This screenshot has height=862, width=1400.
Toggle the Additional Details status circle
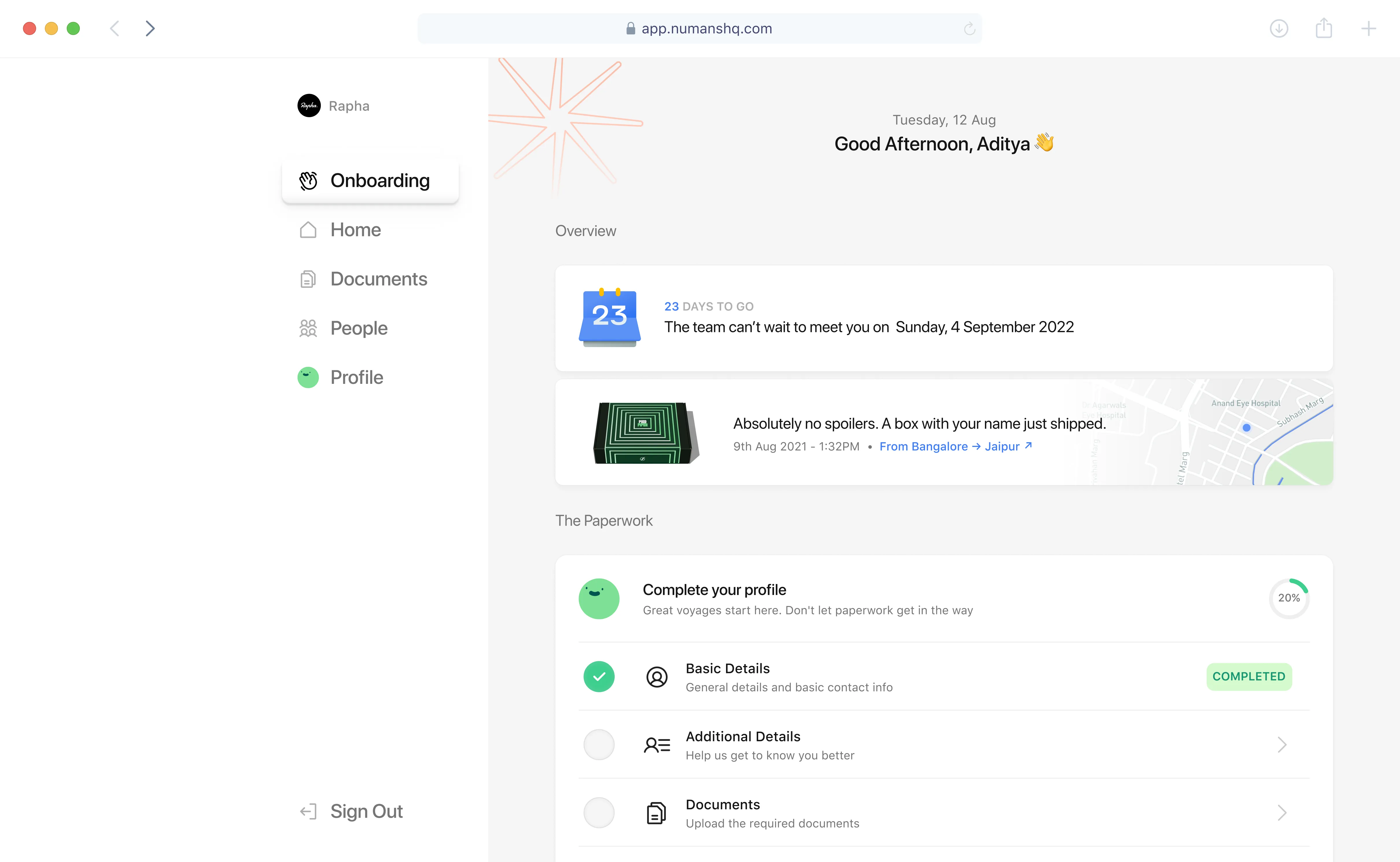click(598, 745)
